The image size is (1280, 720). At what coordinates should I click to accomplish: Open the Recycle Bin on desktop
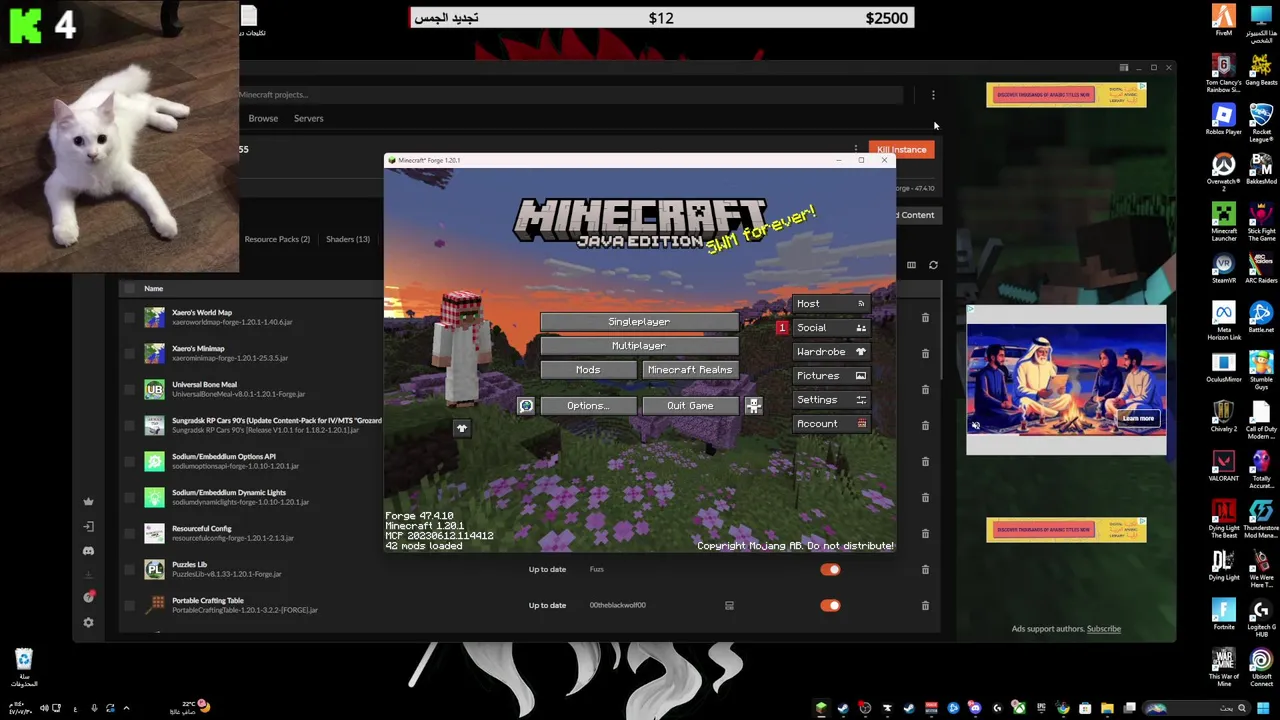[x=23, y=668]
